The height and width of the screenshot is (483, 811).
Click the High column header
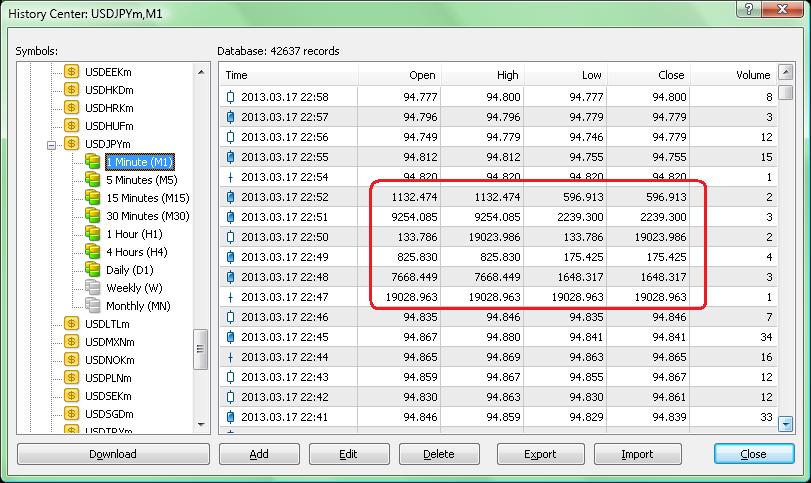click(482, 75)
